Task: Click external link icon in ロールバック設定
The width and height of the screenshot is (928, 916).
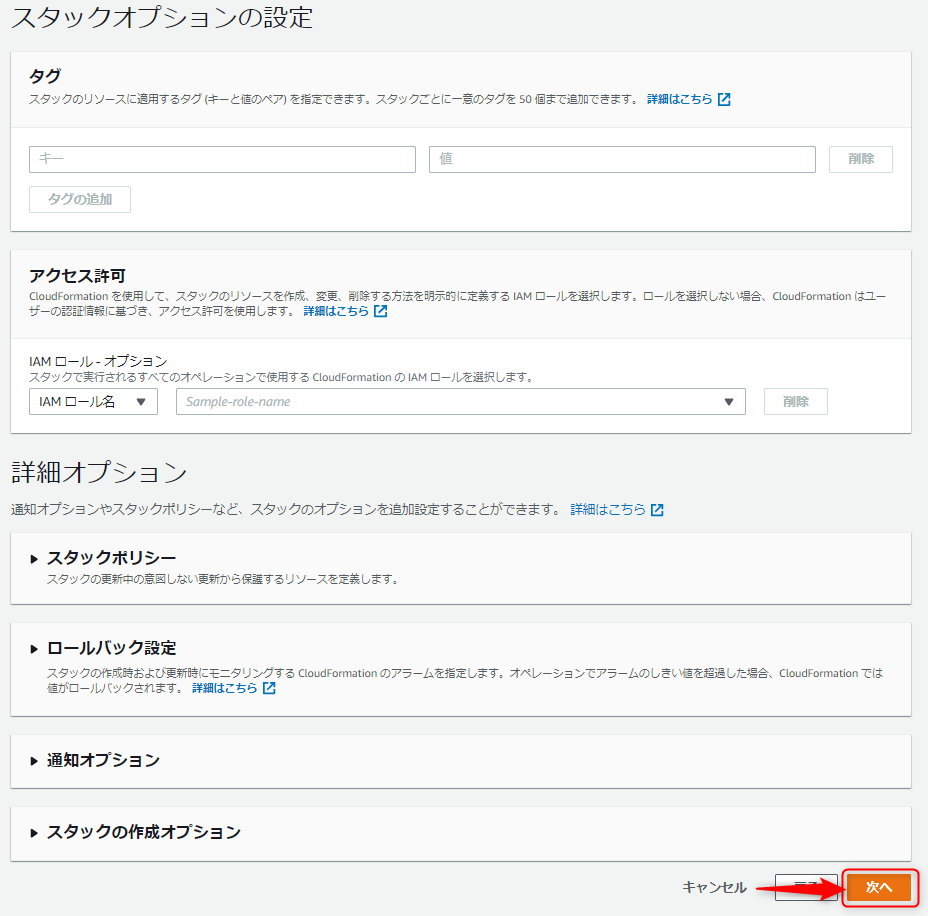Action: pyautogui.click(x=269, y=688)
